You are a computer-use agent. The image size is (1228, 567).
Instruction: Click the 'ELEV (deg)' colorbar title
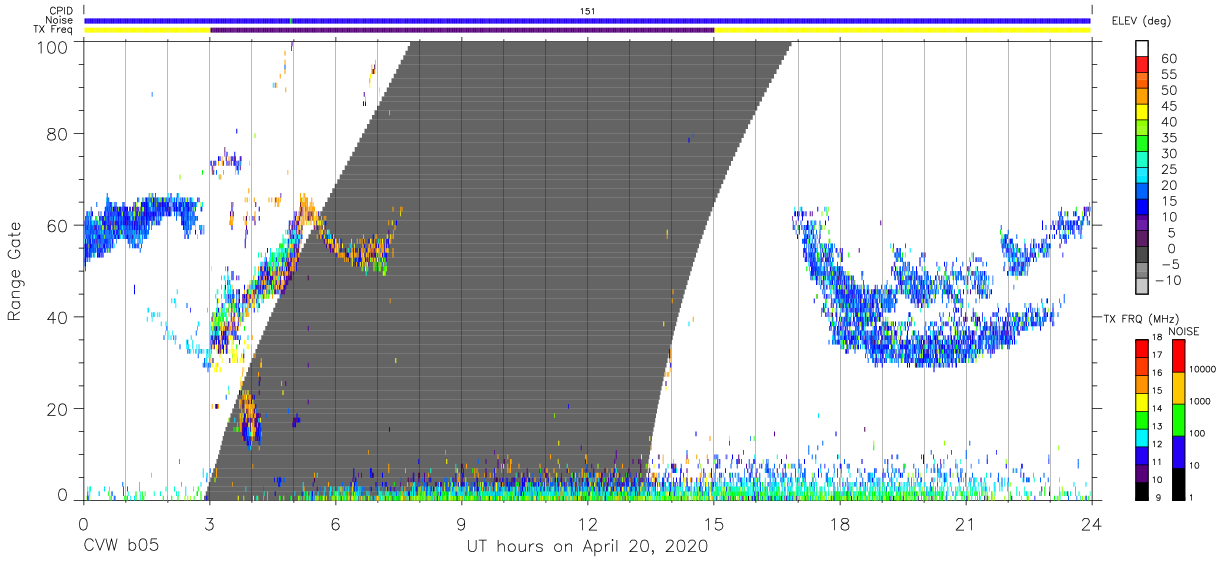tap(1141, 21)
